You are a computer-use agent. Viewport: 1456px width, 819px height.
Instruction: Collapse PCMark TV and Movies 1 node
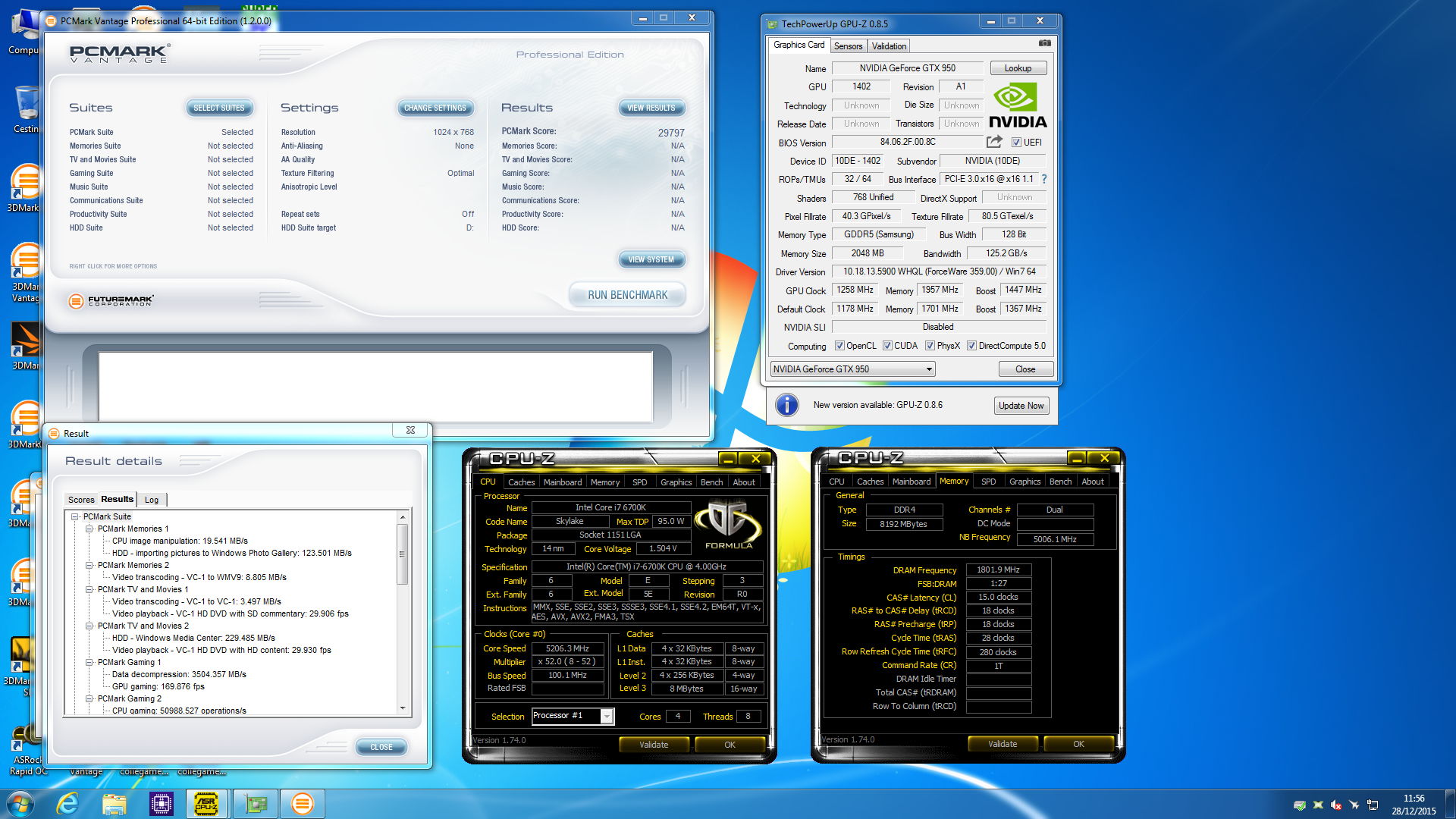(89, 590)
